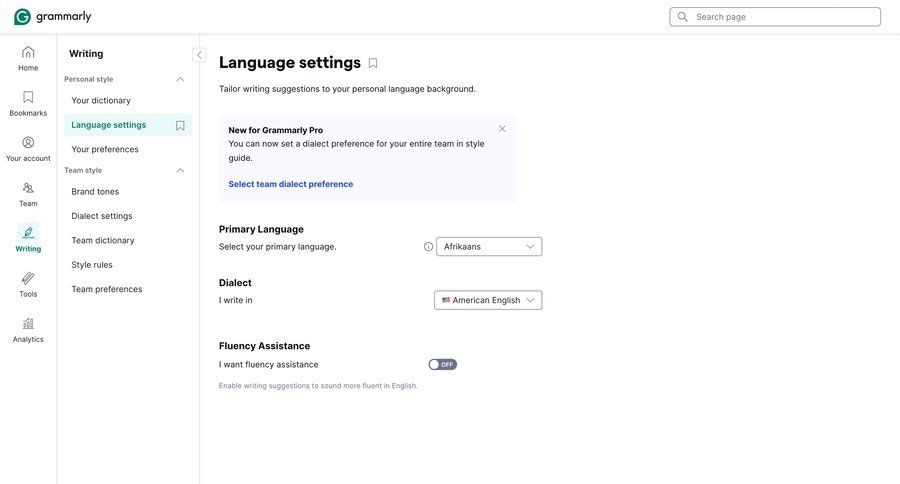
Task: Open the Afrikaans primary language dropdown
Action: click(489, 247)
